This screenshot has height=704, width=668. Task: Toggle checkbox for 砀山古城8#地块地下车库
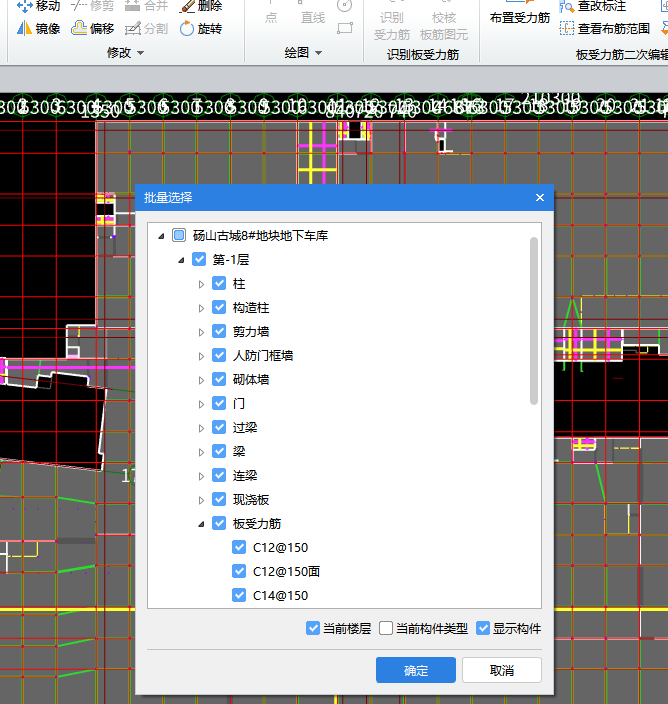(x=179, y=235)
